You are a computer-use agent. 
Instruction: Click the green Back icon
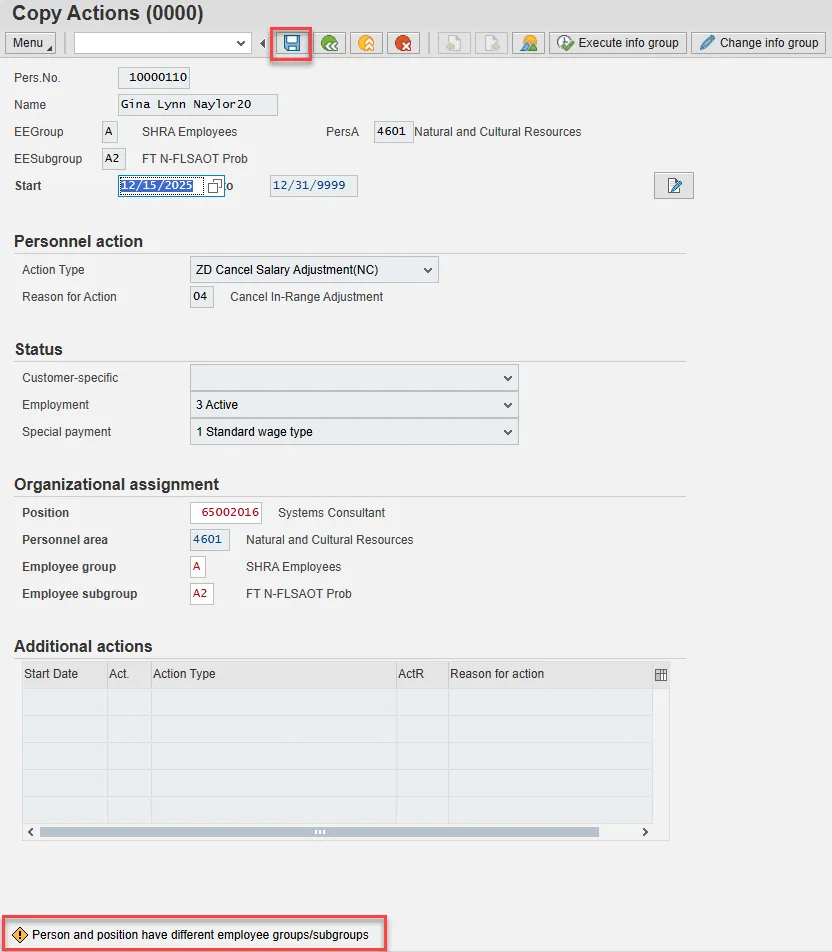(328, 43)
